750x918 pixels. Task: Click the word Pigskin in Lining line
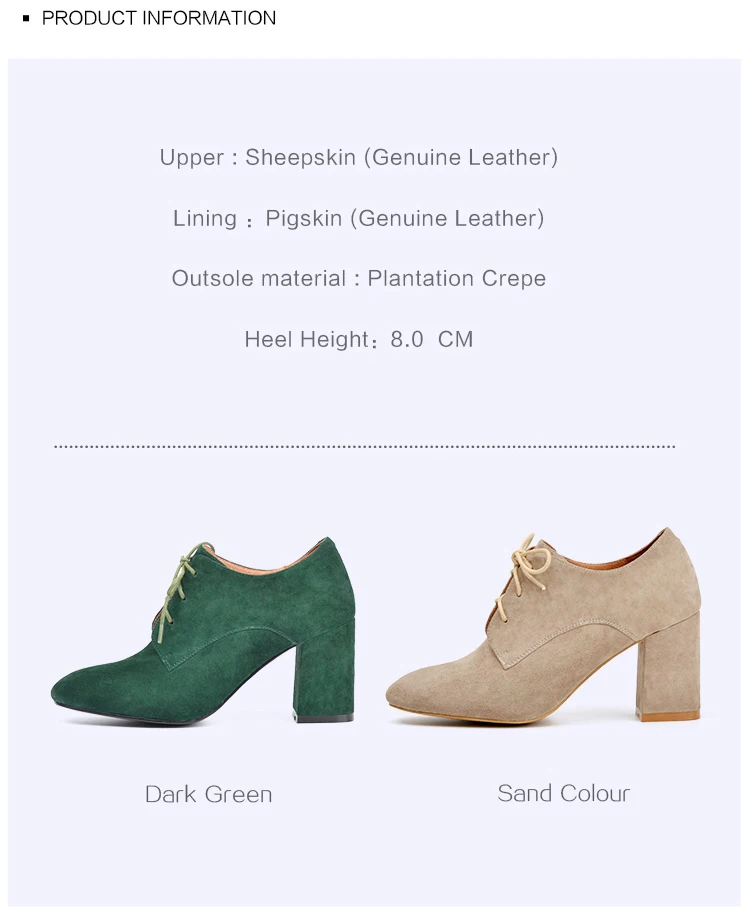303,218
